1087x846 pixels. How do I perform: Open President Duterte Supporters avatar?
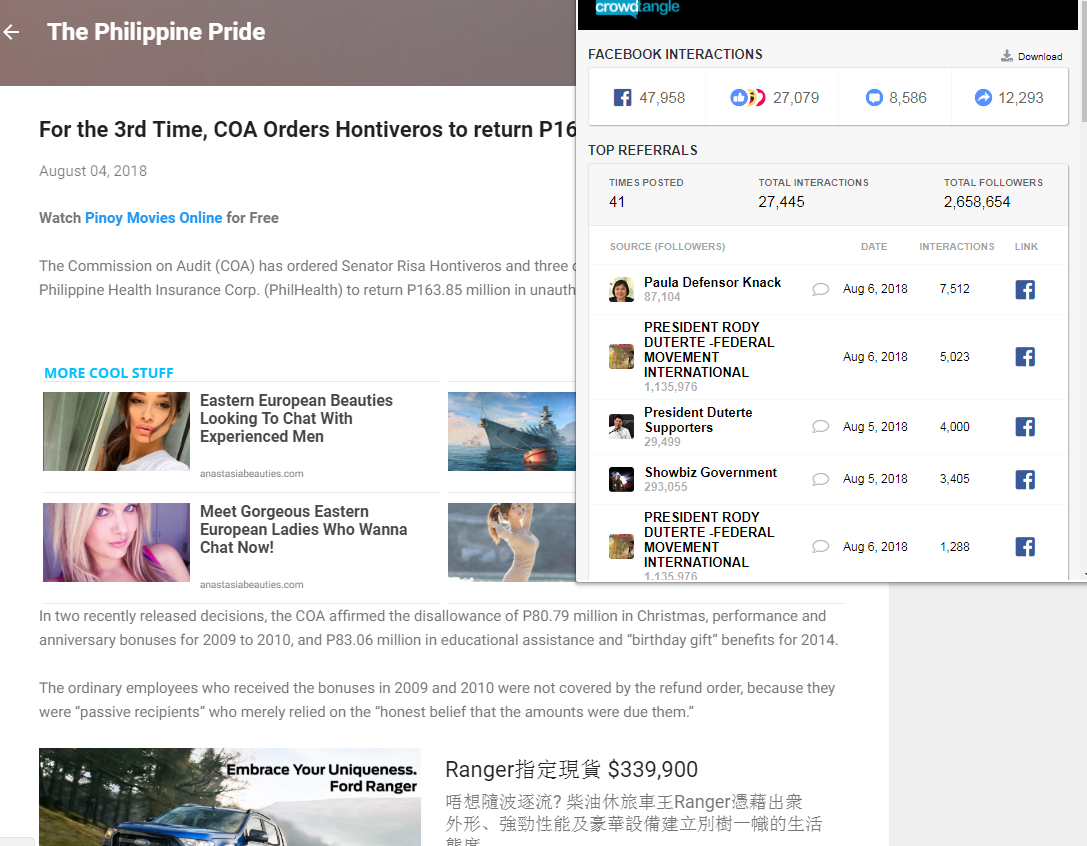621,426
